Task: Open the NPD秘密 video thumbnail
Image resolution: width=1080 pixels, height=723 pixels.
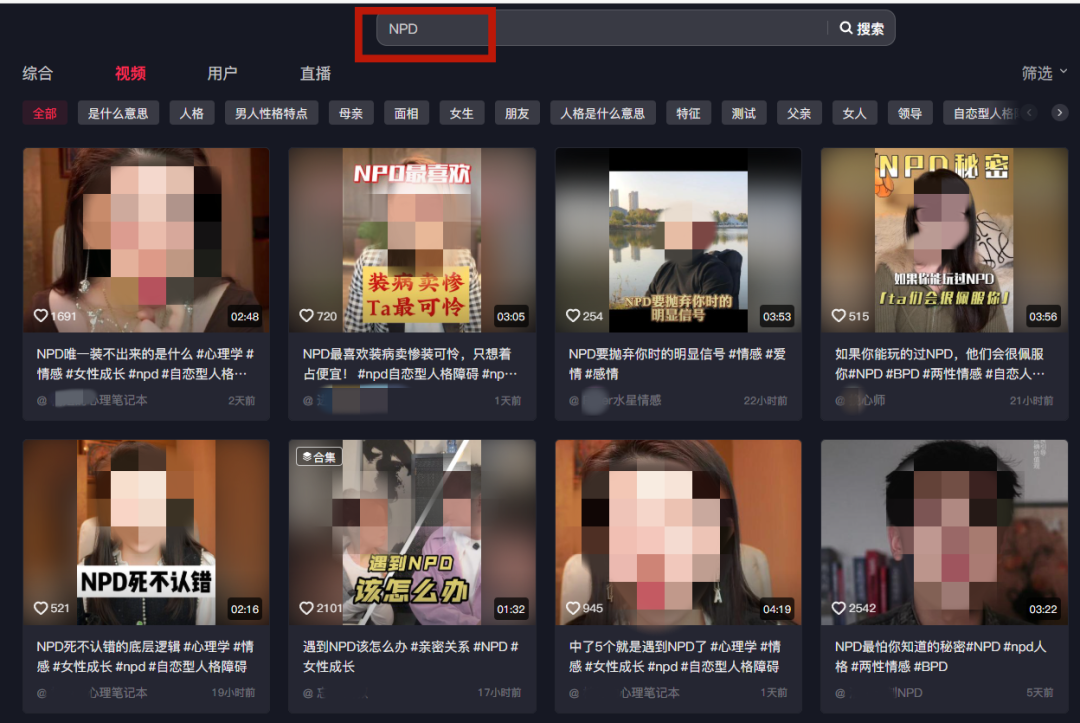Action: tap(944, 240)
